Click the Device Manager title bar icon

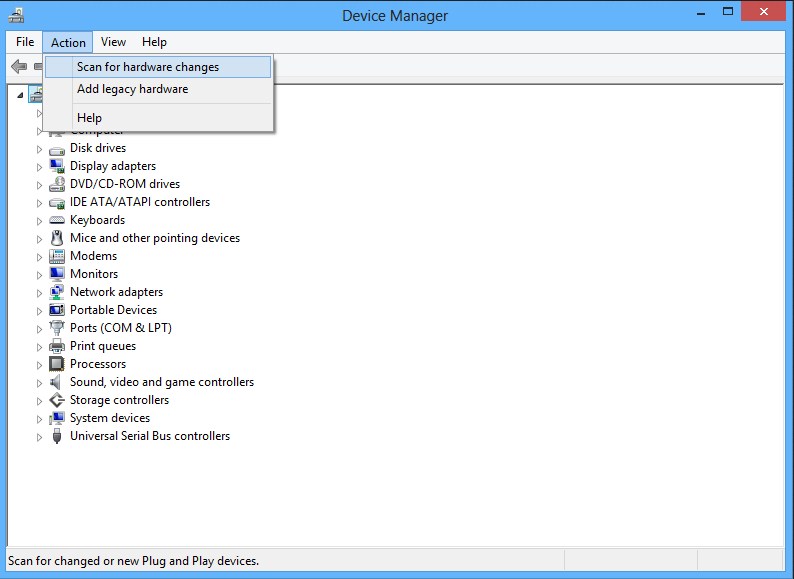point(16,15)
